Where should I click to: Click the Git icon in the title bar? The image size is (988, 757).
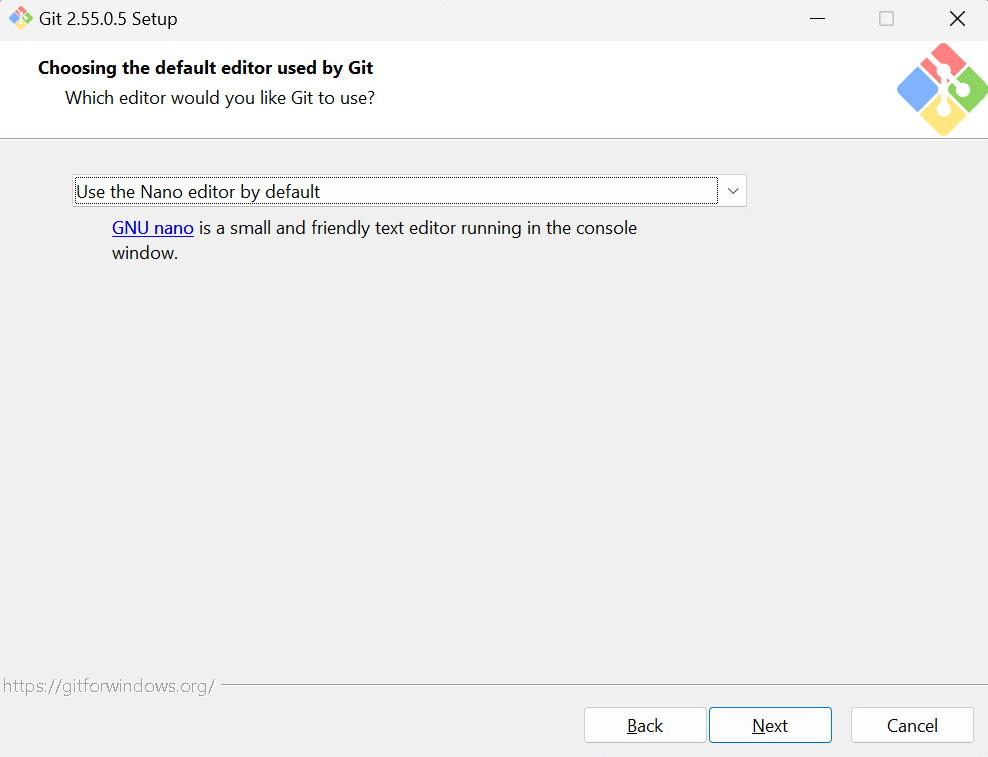click(x=20, y=18)
